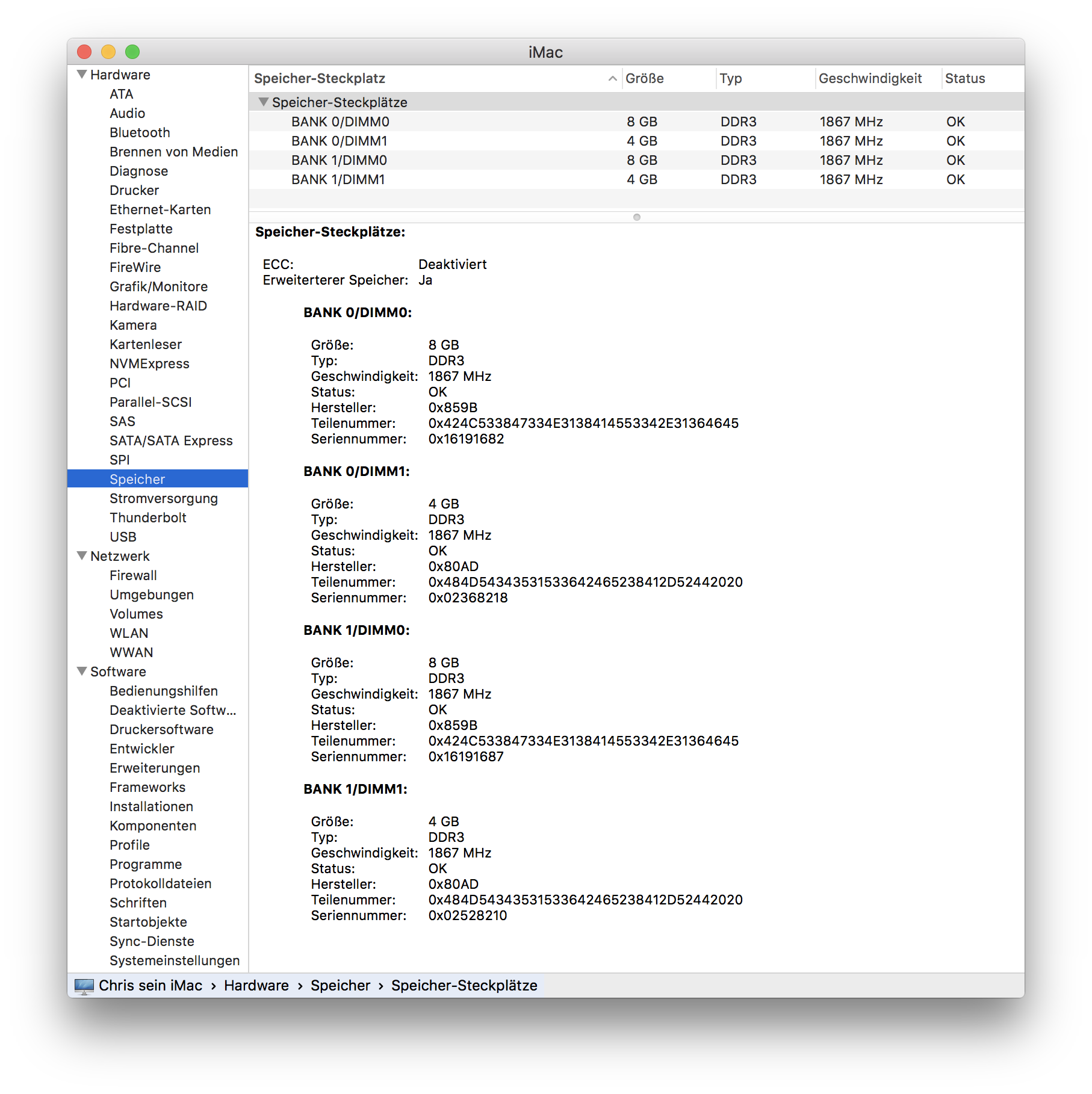Open Programme under Software
This screenshot has width=1092, height=1094.
click(x=146, y=864)
